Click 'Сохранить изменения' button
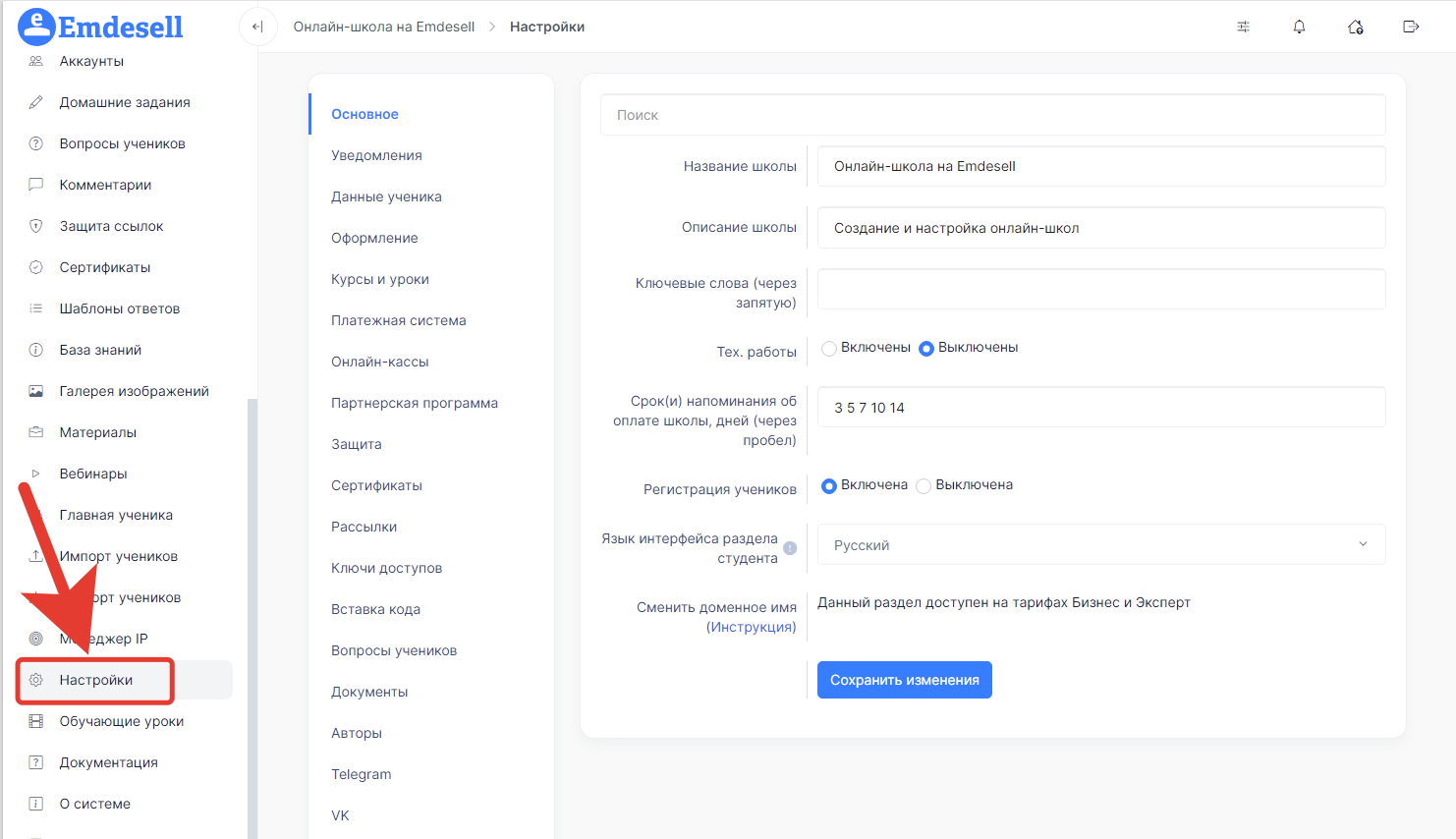1456x839 pixels. 904,680
